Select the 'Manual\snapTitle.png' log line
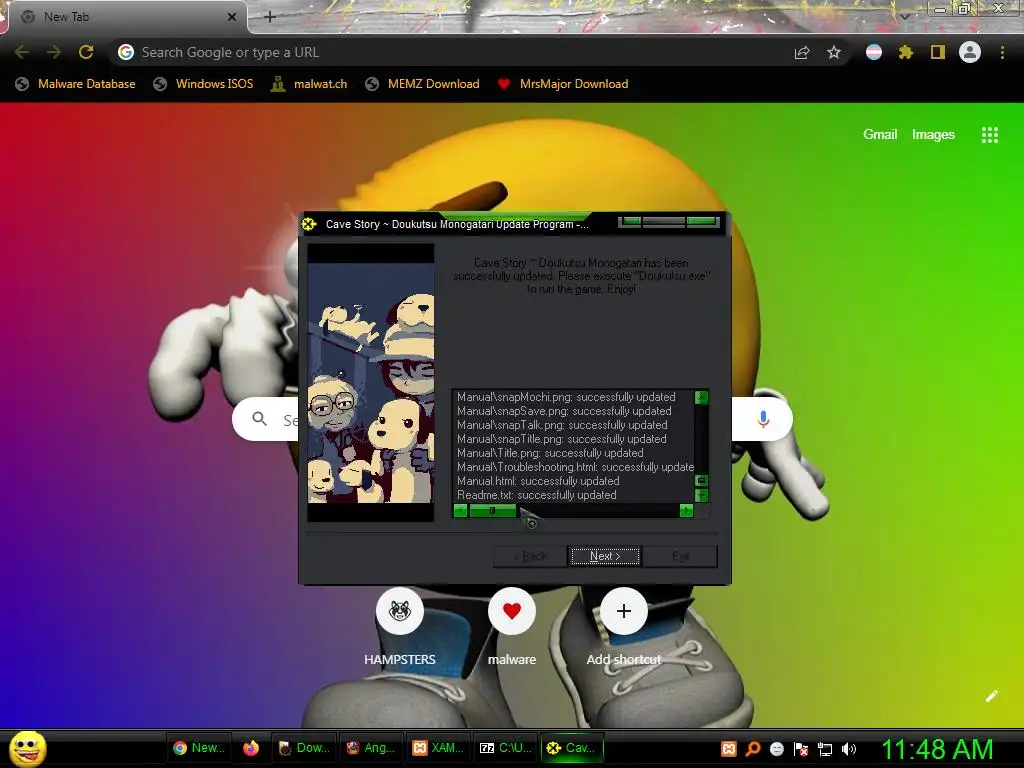Screen dimensions: 1024x768 562,439
